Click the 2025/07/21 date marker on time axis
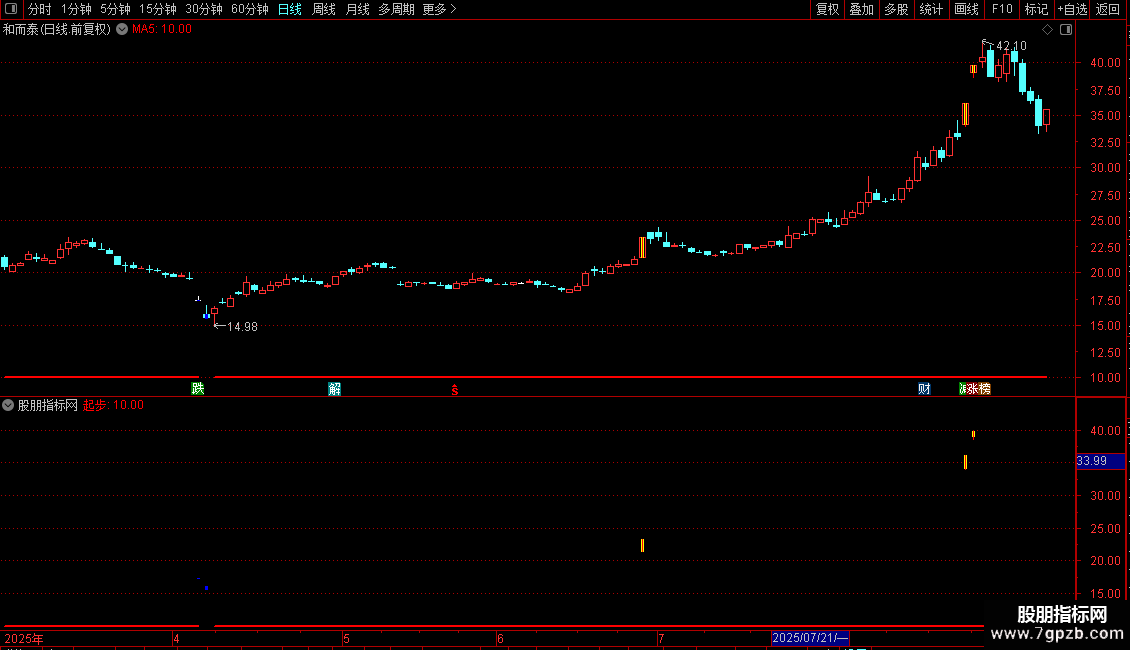The width and height of the screenshot is (1130, 650). tap(810, 638)
